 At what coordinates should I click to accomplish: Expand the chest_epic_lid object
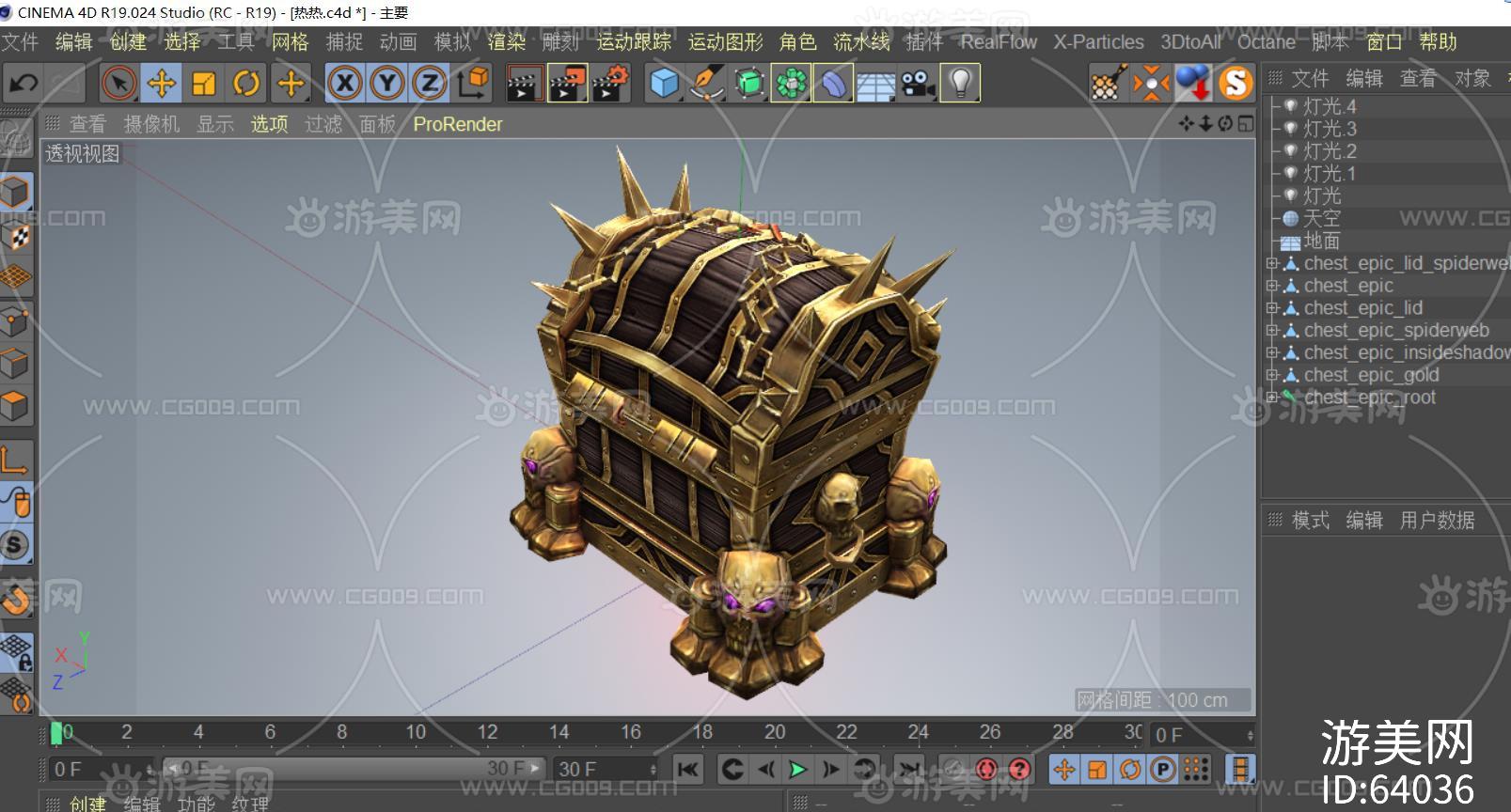pyautogui.click(x=1272, y=308)
